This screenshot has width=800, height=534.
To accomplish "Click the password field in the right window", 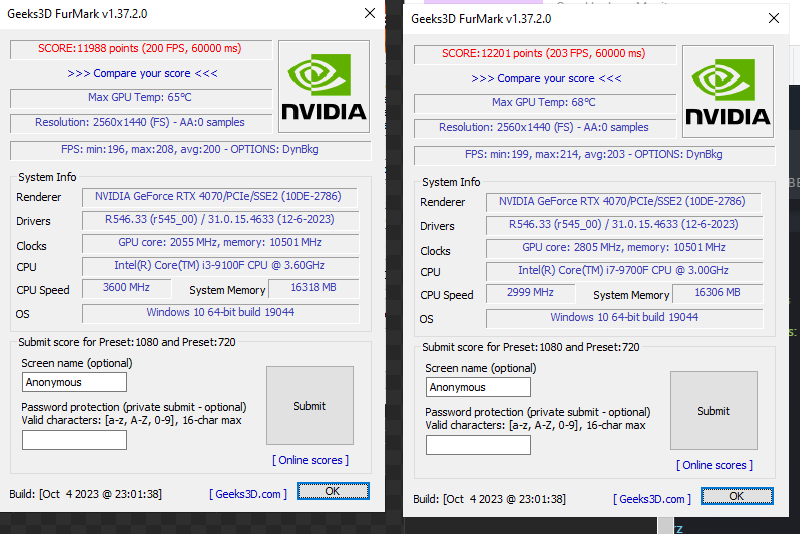I will point(478,444).
